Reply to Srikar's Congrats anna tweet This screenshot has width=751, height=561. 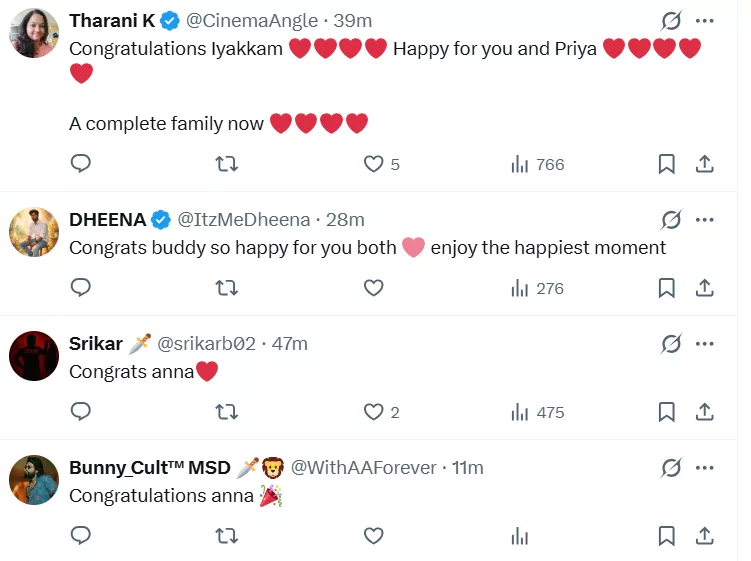click(81, 412)
